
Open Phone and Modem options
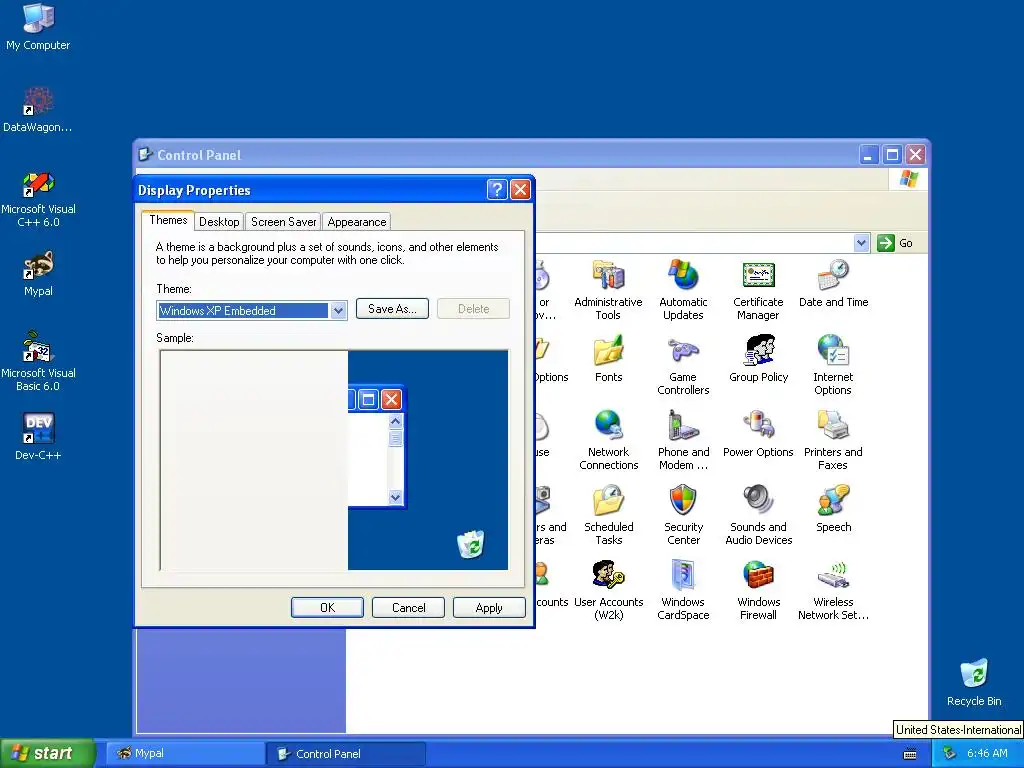pos(683,440)
